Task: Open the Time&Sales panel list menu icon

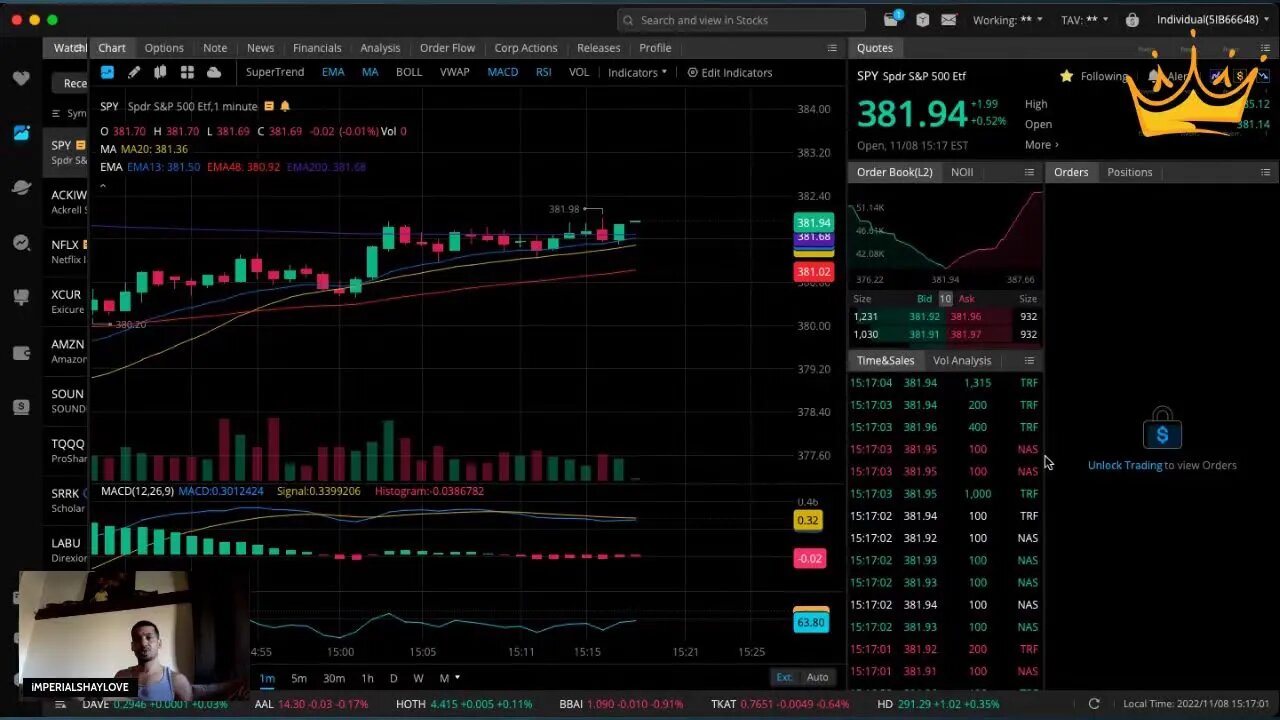Action: pyautogui.click(x=1029, y=360)
